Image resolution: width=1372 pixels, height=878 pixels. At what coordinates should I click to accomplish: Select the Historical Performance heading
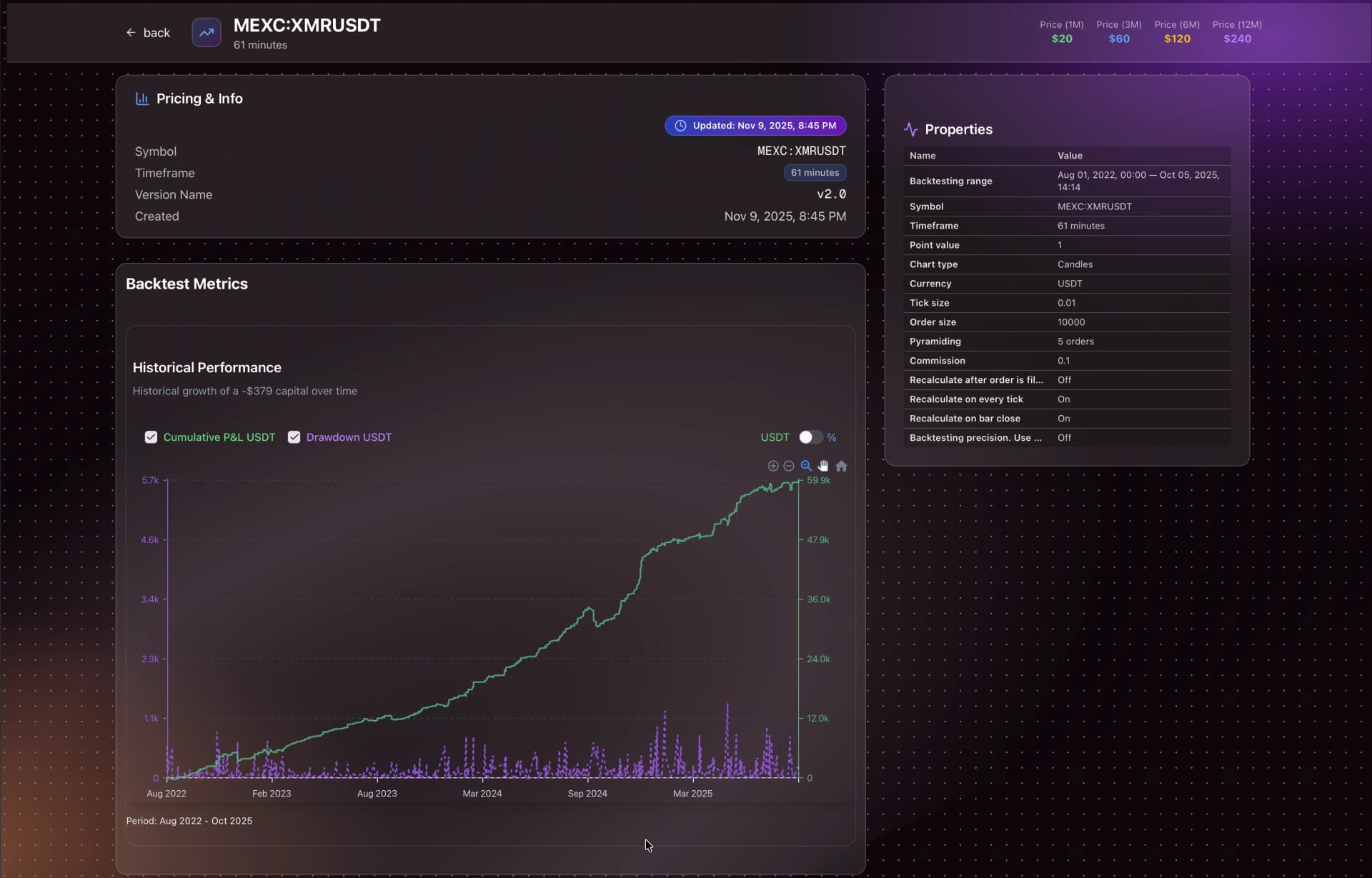coord(206,367)
